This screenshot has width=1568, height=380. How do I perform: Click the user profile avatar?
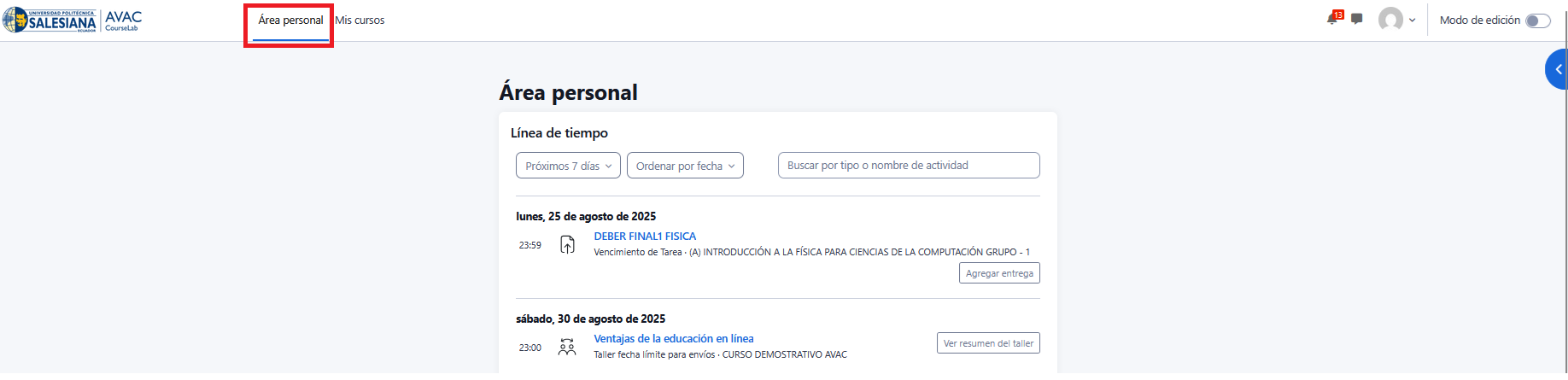point(1390,20)
